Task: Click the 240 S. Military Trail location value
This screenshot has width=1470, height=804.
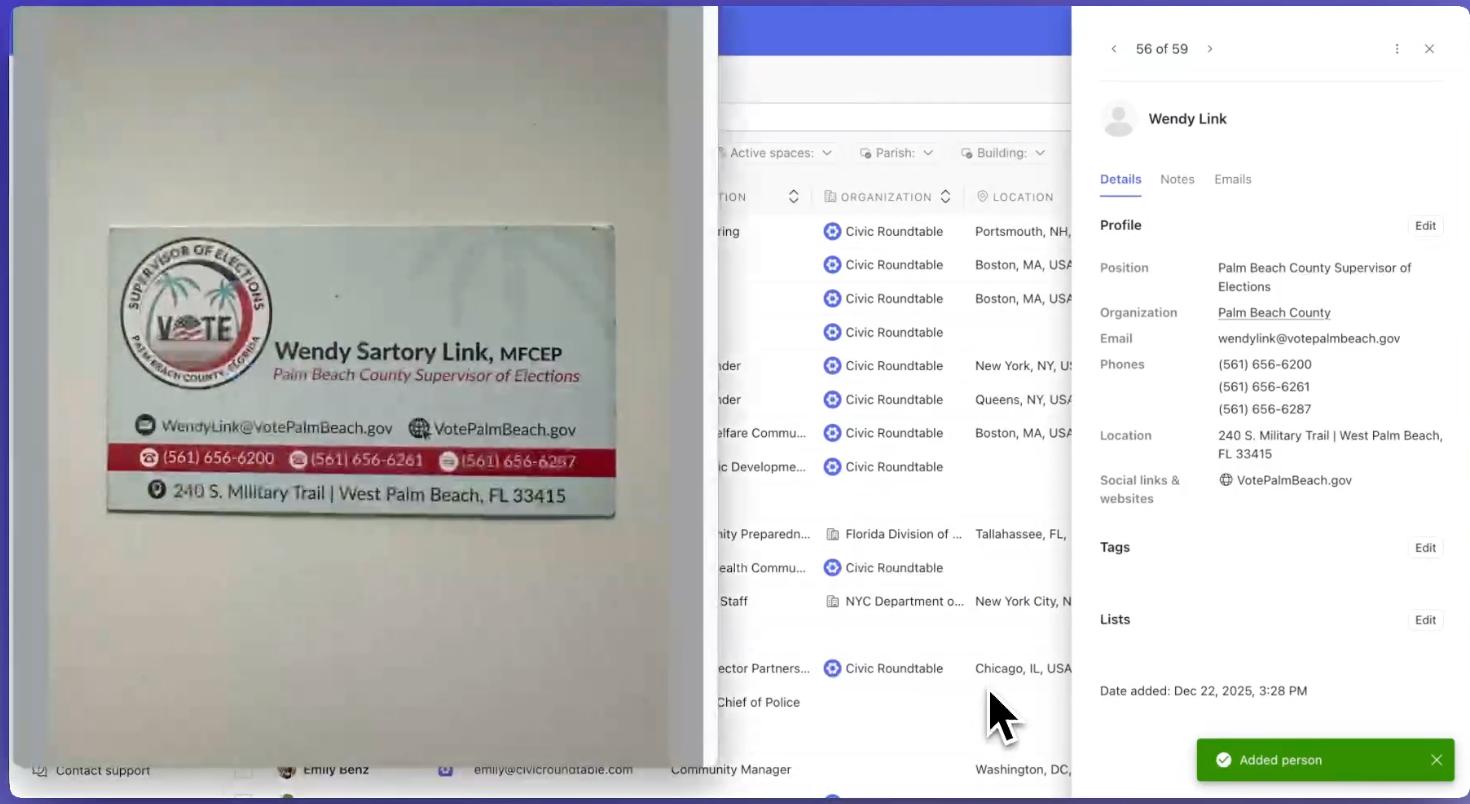Action: click(x=1330, y=445)
